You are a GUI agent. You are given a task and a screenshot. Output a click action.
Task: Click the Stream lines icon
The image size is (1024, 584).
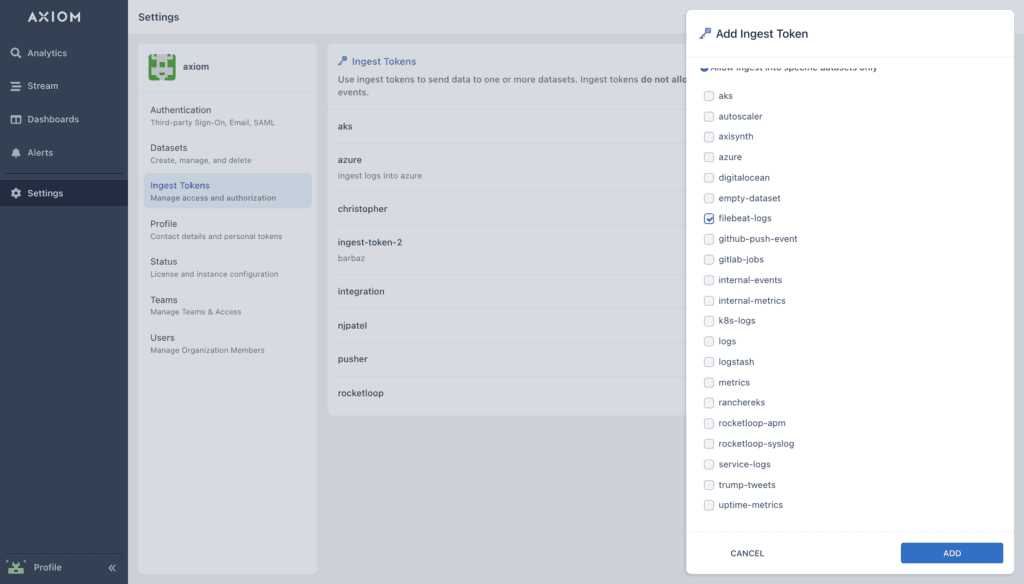[x=16, y=86]
